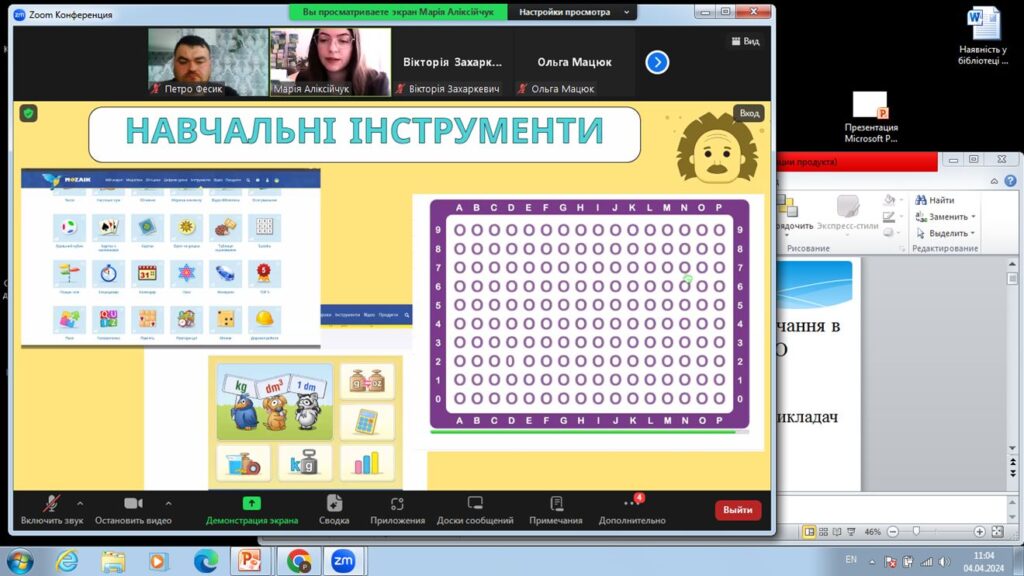Expand video options arrow beside camera
The image size is (1024, 576).
tap(168, 503)
